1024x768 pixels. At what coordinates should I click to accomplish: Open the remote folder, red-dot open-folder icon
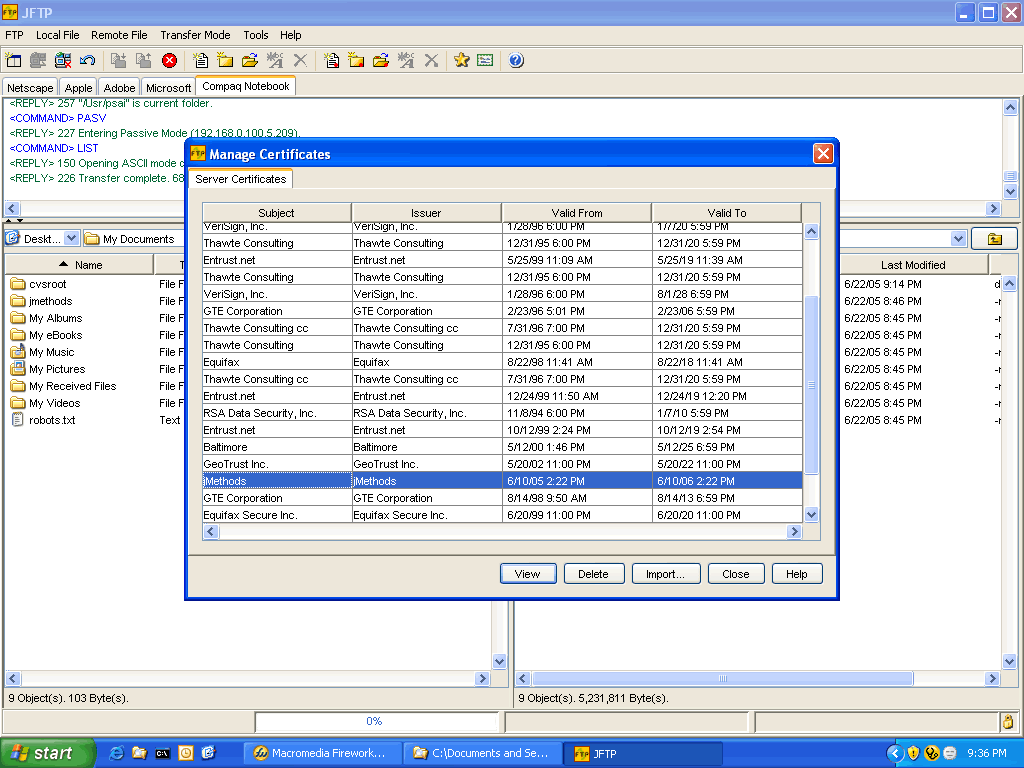pos(381,61)
